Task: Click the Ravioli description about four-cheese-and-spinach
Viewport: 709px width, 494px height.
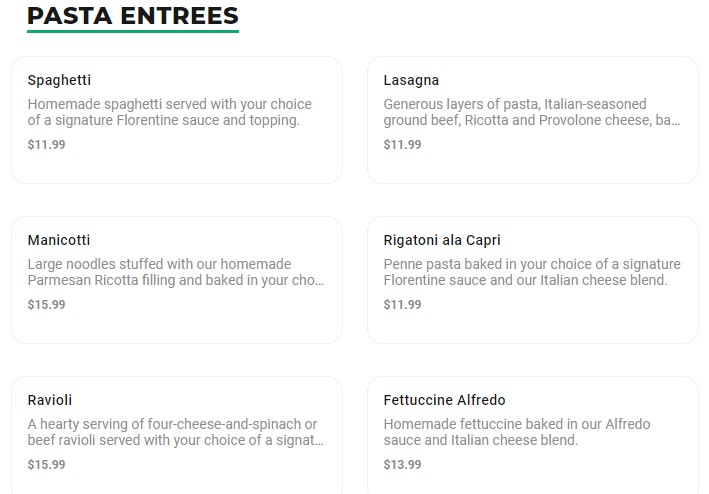Action: [x=175, y=432]
